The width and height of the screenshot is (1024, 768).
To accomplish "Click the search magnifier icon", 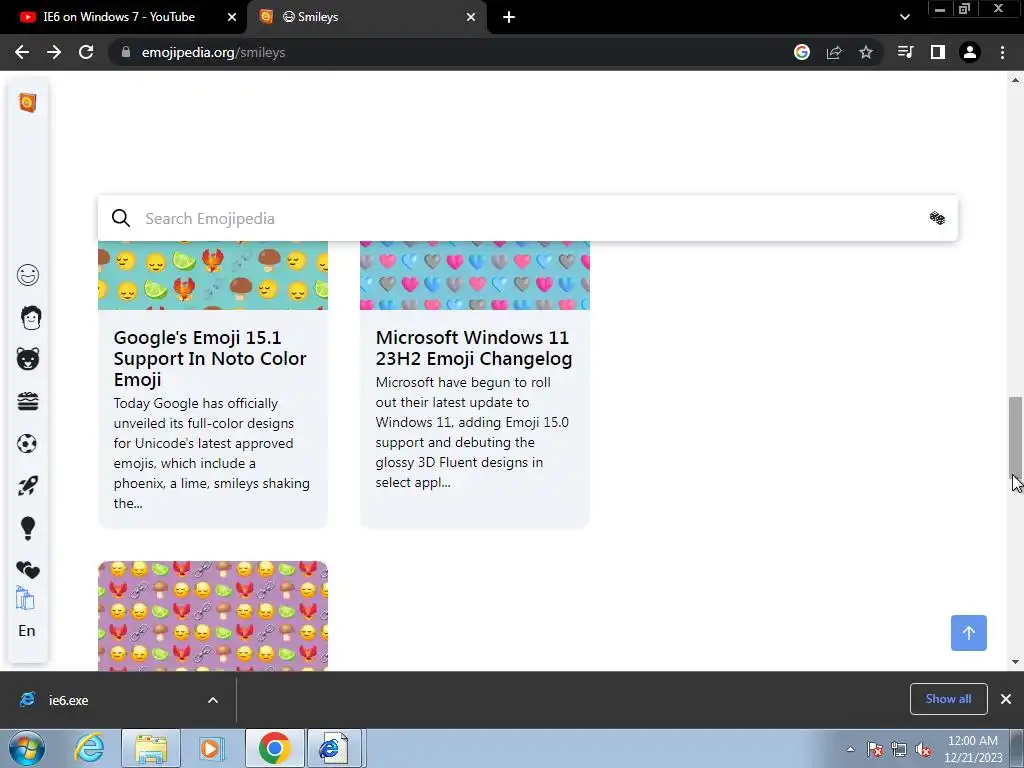I will click(121, 218).
